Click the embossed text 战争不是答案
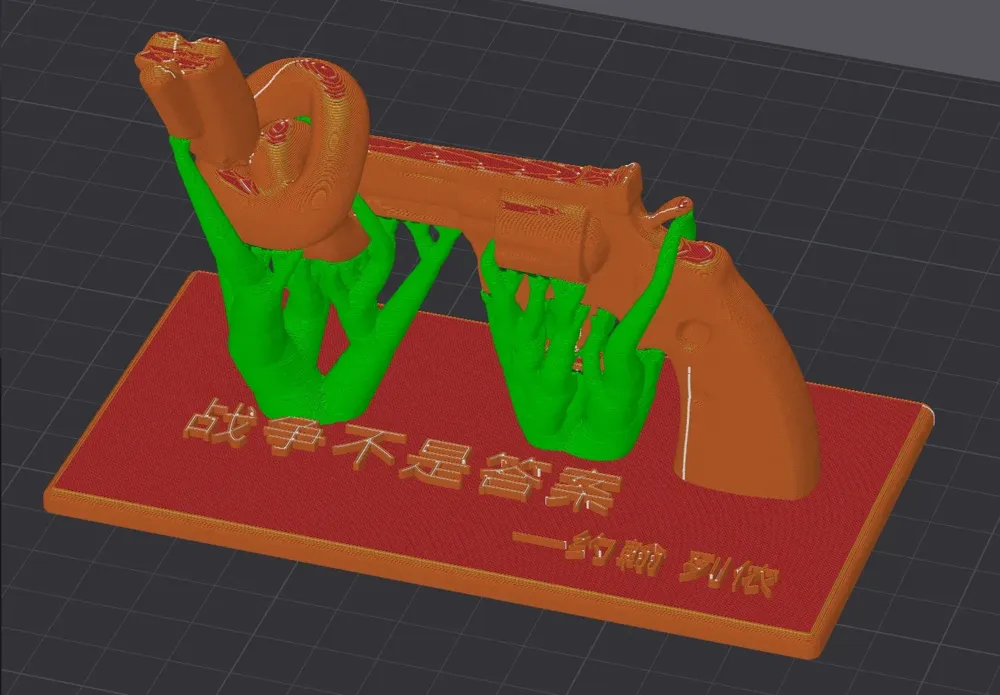The image size is (1000, 695). pos(400,455)
